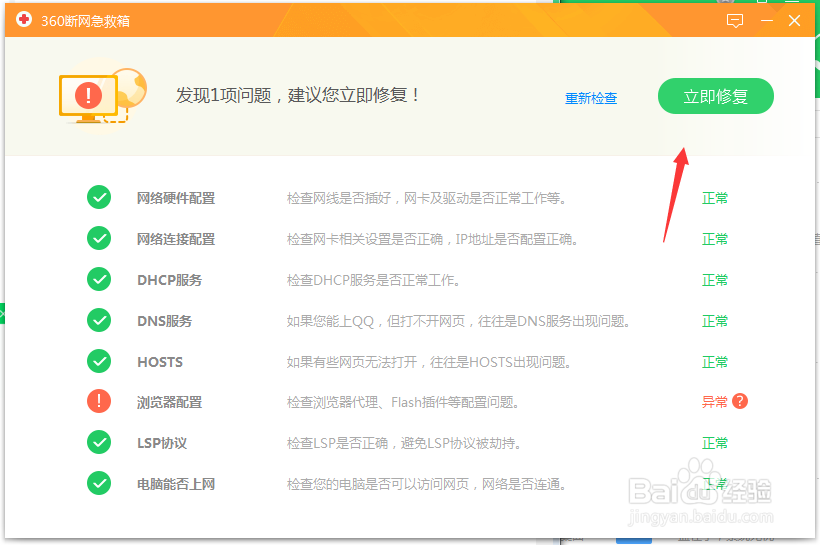Minimize the 360断网急救箱 window
Viewport: 820px width, 545px height.
click(767, 21)
